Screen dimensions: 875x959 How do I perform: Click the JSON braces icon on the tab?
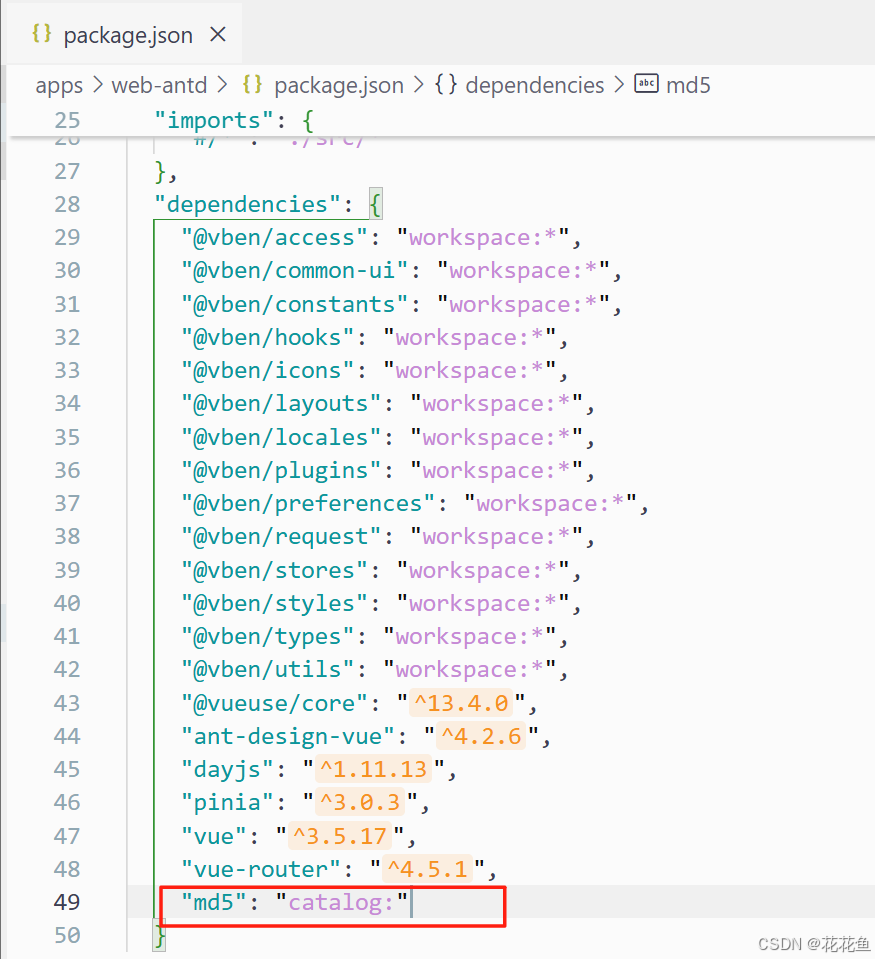[x=42, y=34]
